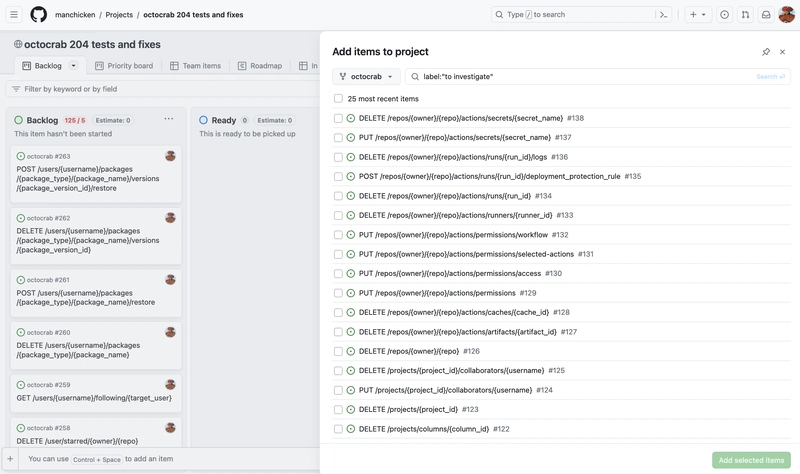Open the Projects breadcrumb link

[x=119, y=15]
